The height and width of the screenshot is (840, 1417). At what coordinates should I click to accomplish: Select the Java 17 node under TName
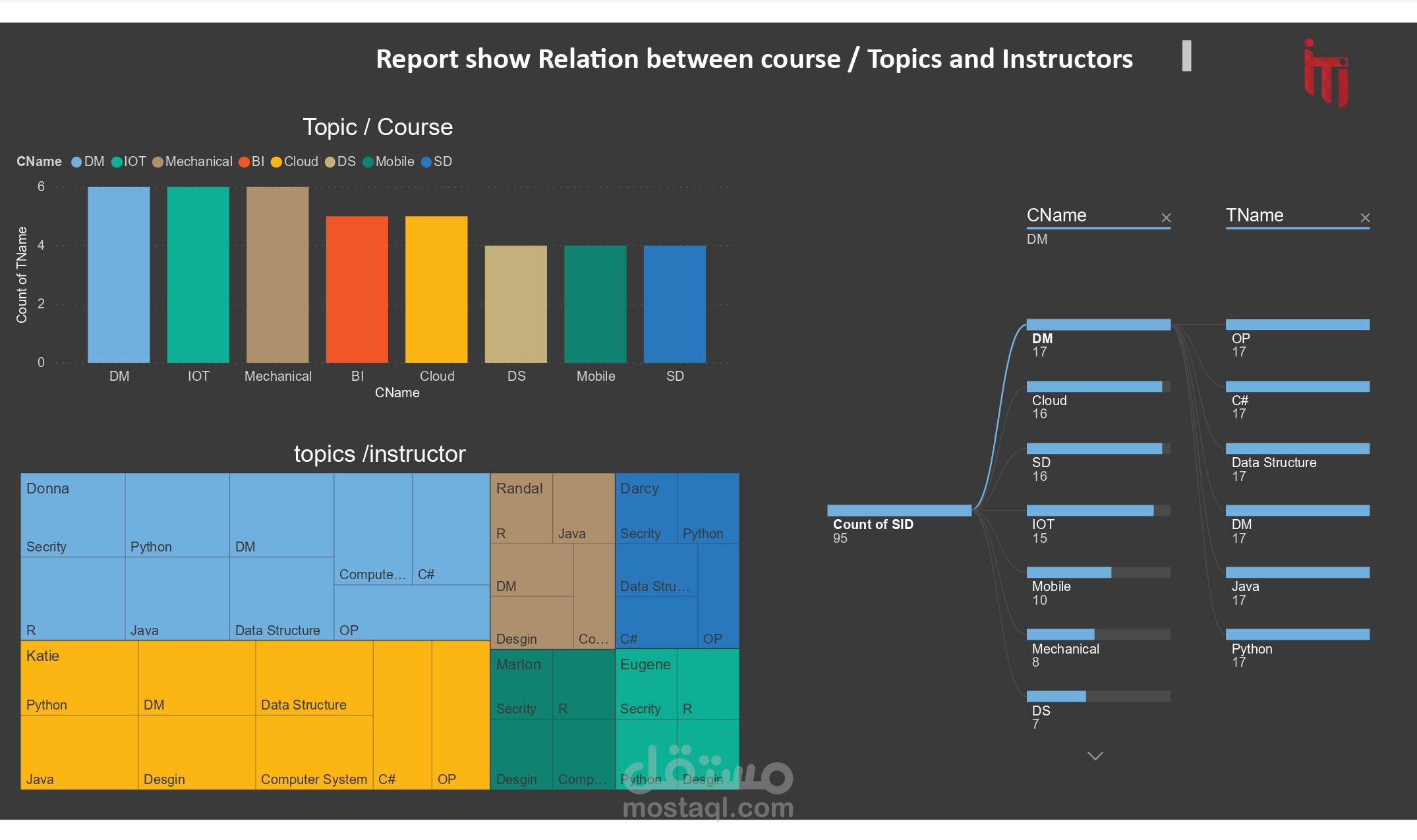1296,572
